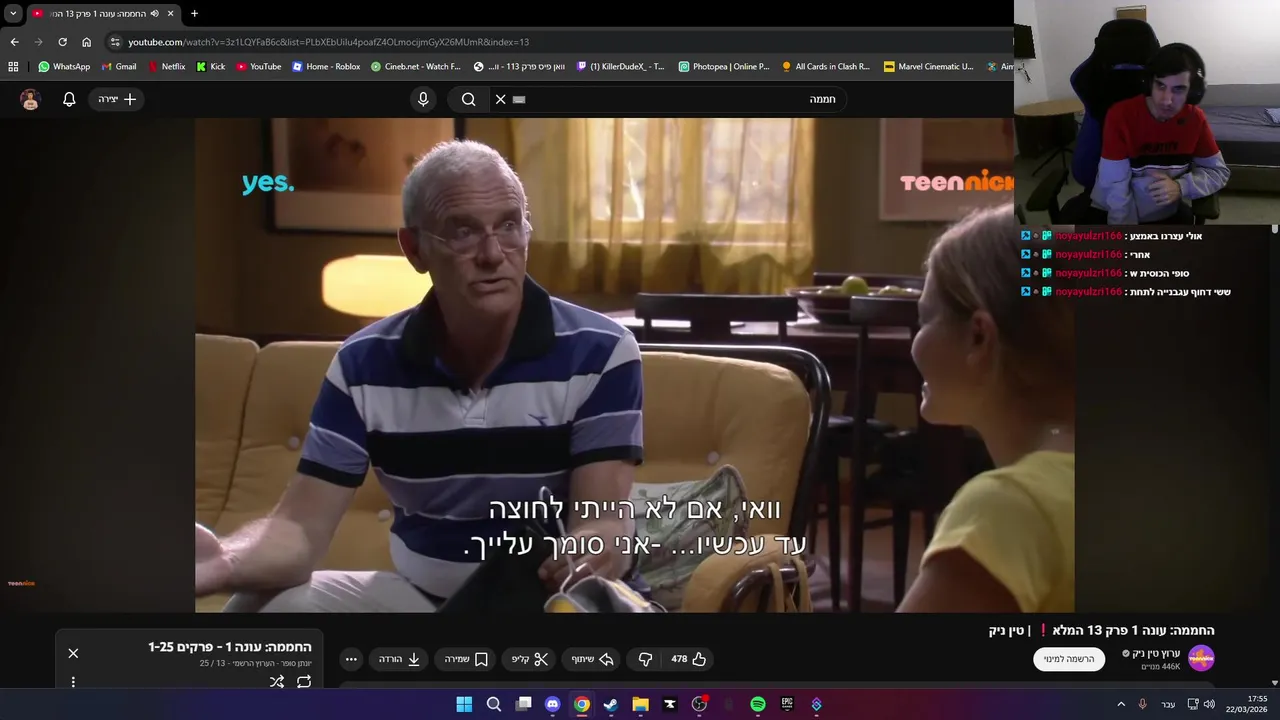Open the YouTube bookmark
1280x720 pixels.
point(259,66)
